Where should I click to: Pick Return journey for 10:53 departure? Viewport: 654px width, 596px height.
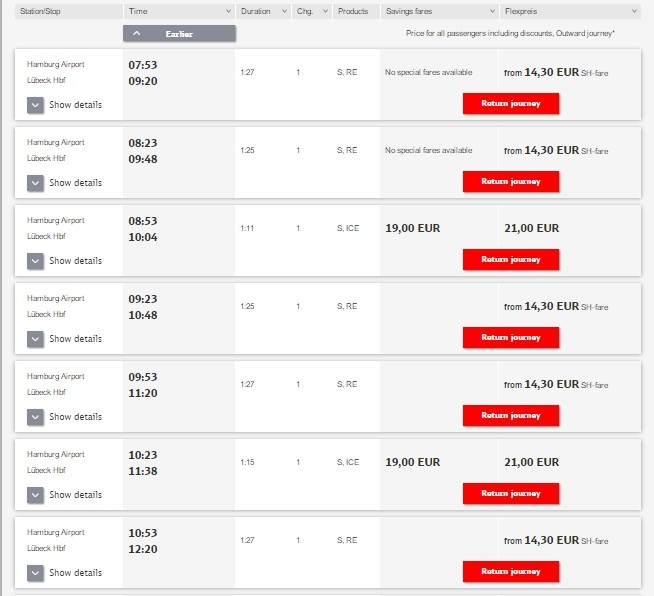click(x=510, y=572)
